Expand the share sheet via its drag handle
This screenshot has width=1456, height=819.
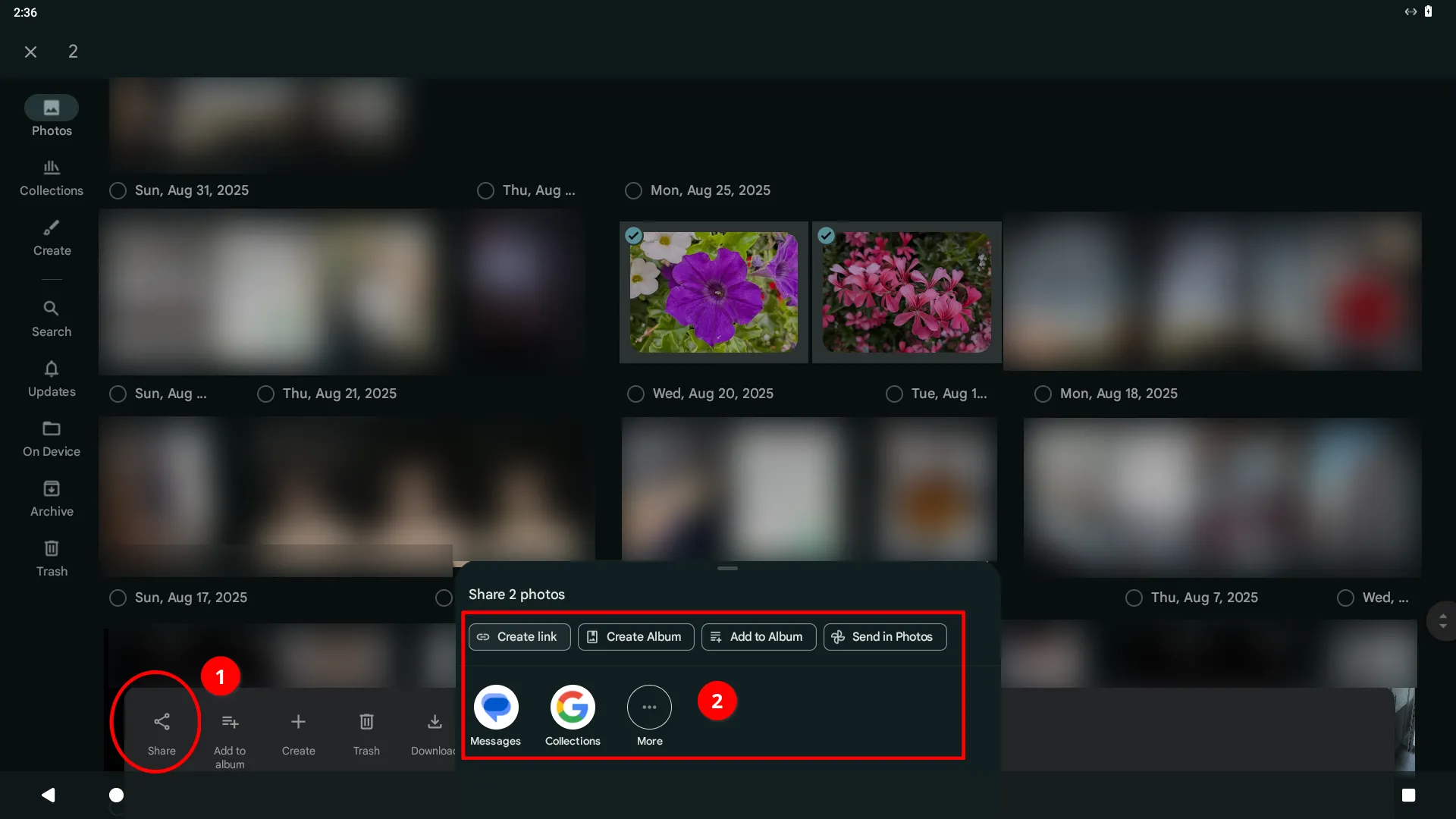tap(727, 567)
